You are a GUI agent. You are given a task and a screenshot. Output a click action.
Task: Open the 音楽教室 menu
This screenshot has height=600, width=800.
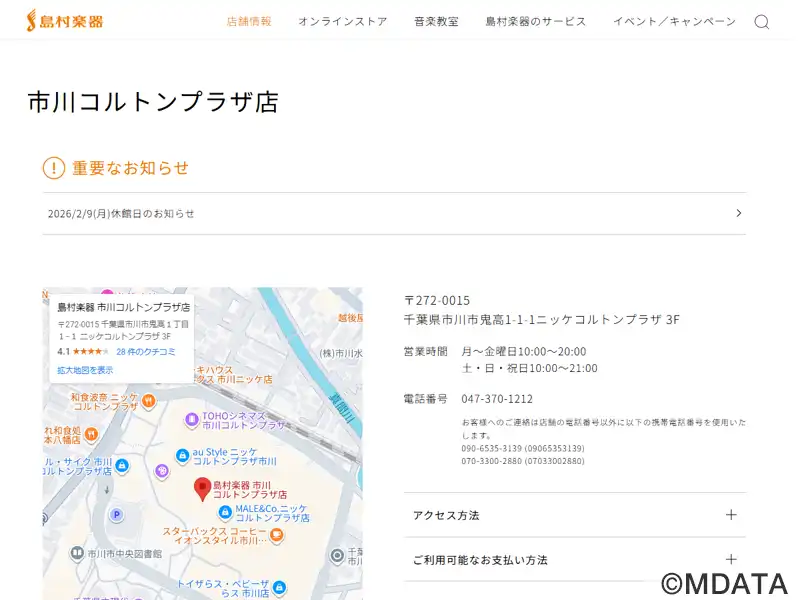(x=436, y=21)
